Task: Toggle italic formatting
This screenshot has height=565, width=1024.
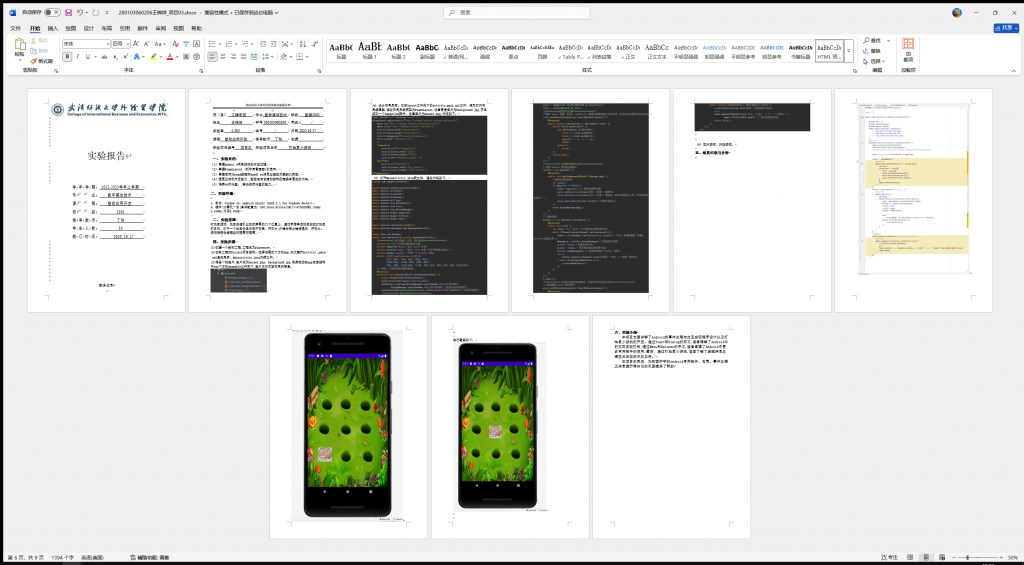Action: 78,57
